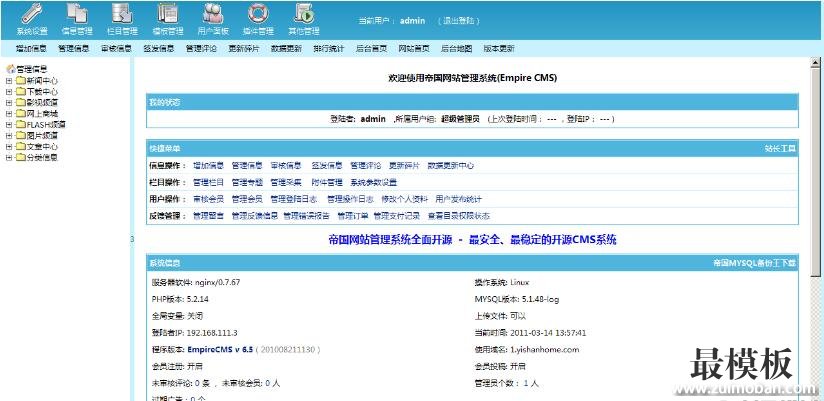Select 管理信息 in the submenu bar
Screen dimensions: 824x401
(x=74, y=48)
